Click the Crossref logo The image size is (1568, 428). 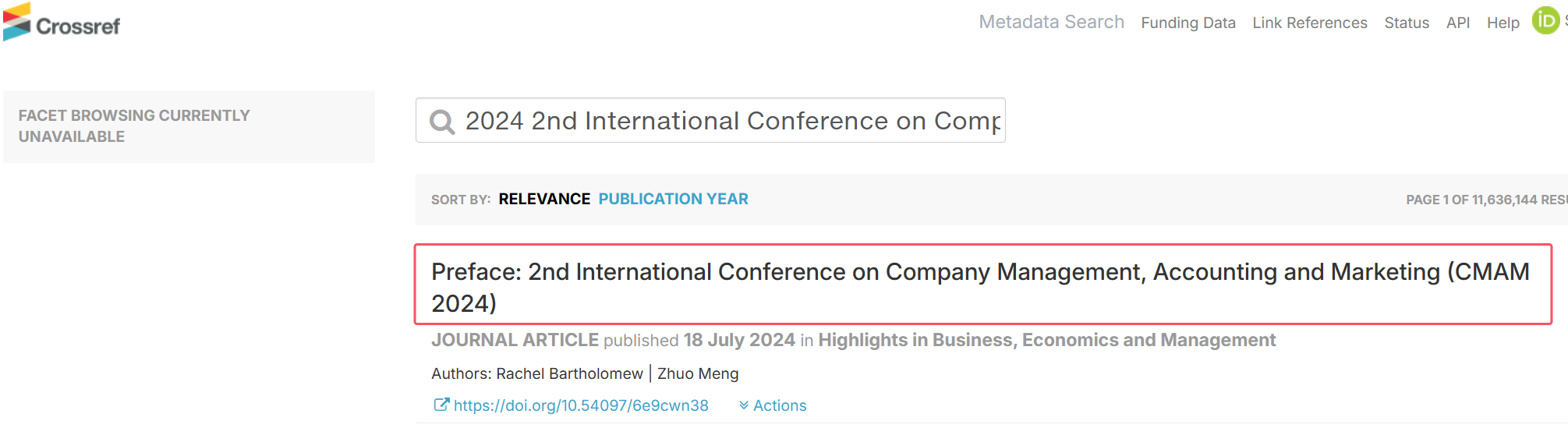(x=62, y=23)
